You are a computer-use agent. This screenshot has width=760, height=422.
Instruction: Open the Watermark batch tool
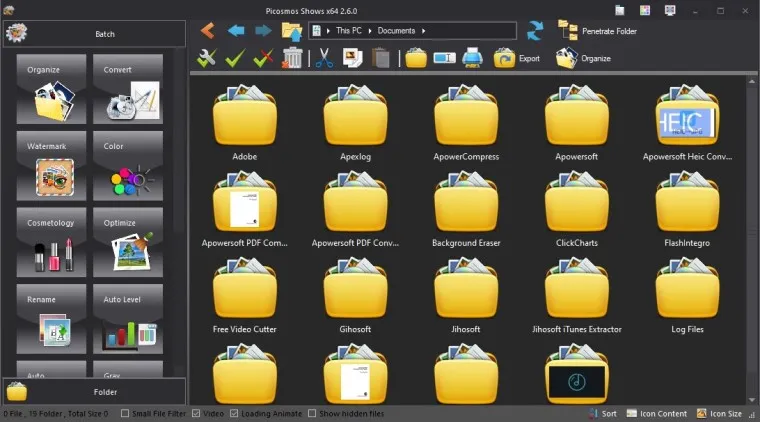(x=51, y=166)
